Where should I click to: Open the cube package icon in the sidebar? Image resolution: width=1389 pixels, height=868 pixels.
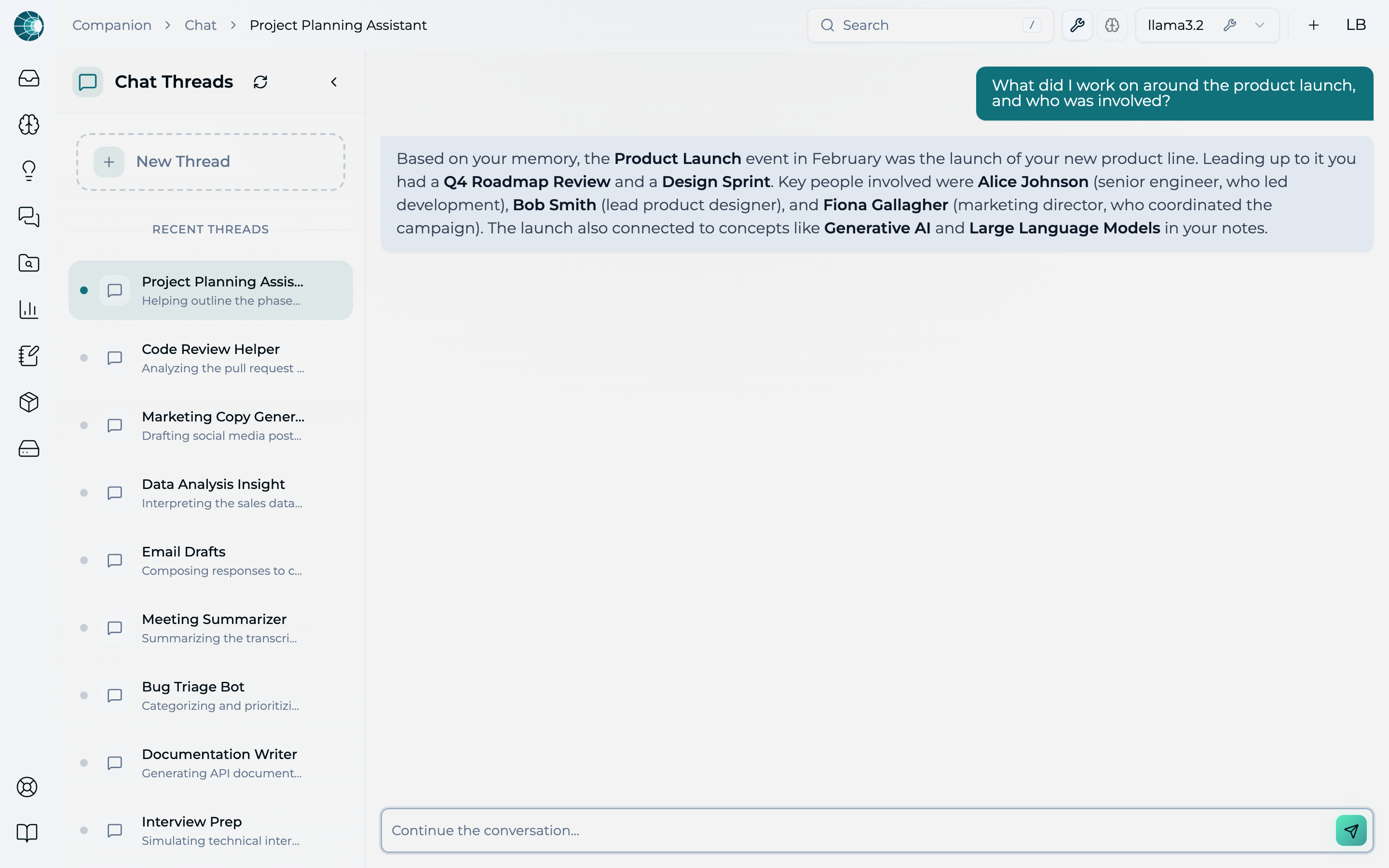pyautogui.click(x=29, y=402)
